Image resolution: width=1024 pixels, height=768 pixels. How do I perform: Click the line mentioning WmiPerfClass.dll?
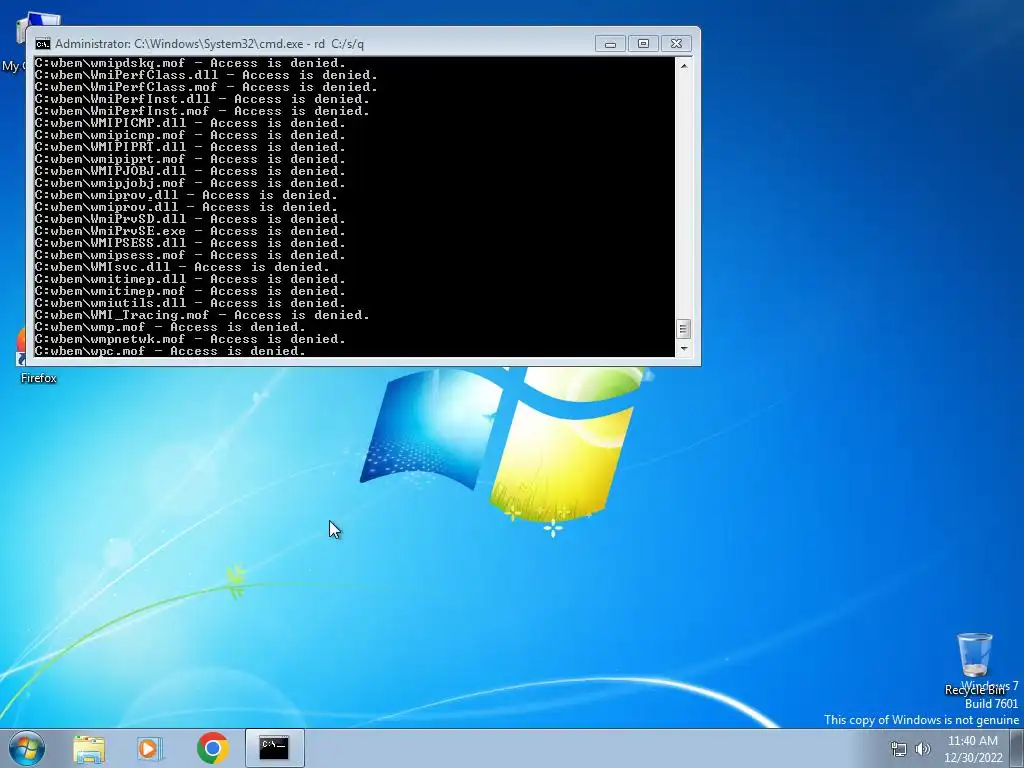(206, 75)
